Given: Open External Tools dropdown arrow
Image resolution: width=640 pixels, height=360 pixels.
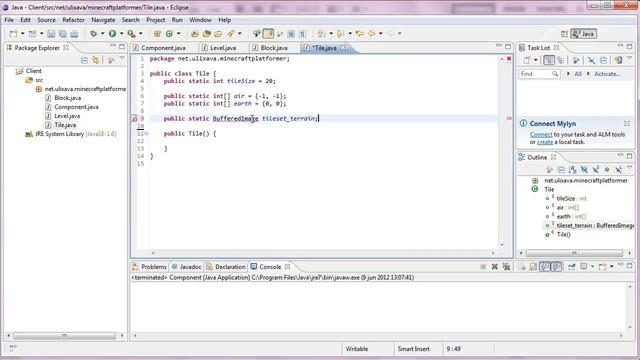Looking at the screenshot, I should [x=141, y=34].
